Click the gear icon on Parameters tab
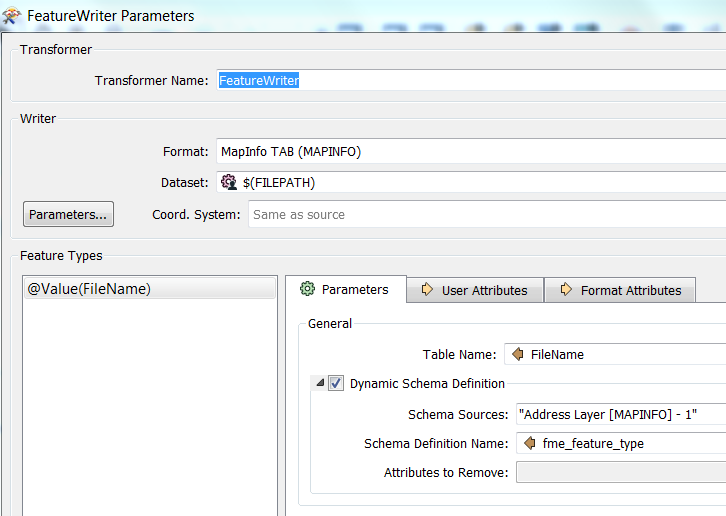Image resolution: width=726 pixels, height=516 pixels. coord(307,289)
